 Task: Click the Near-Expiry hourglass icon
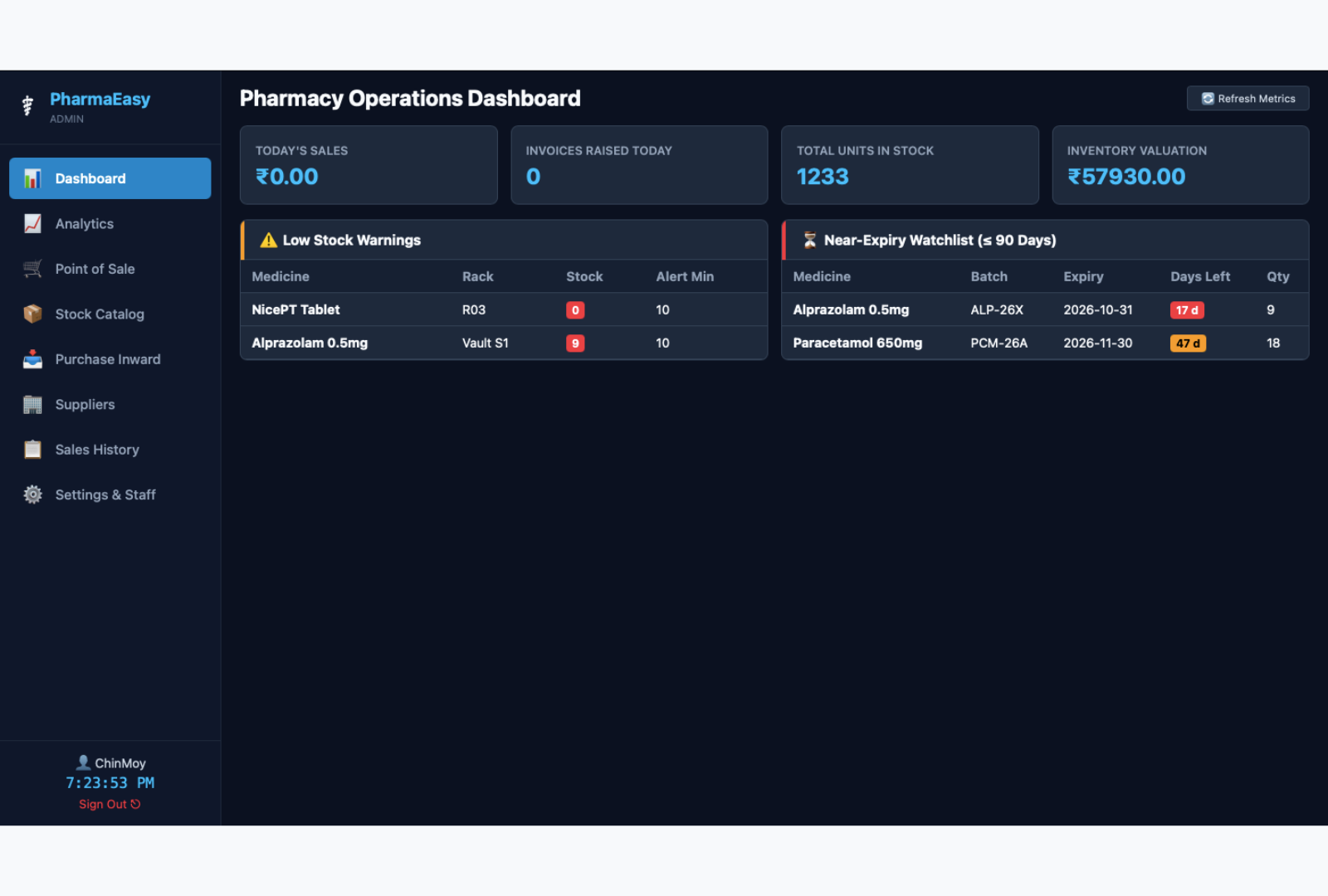[809, 241]
